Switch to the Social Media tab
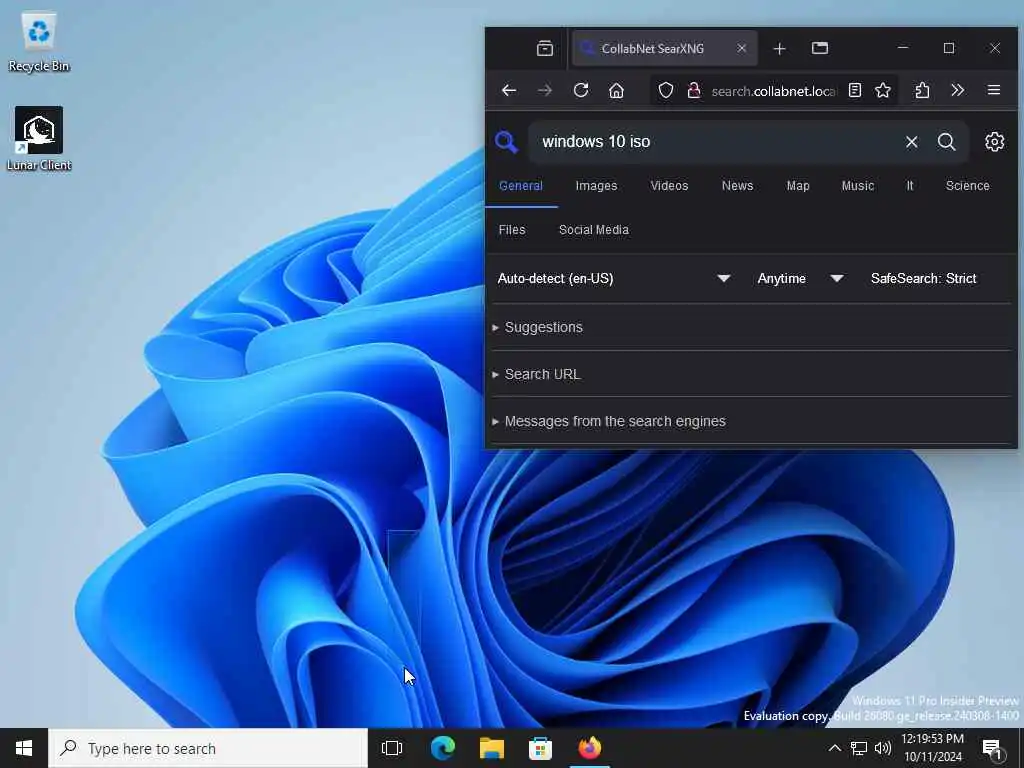 tap(594, 230)
